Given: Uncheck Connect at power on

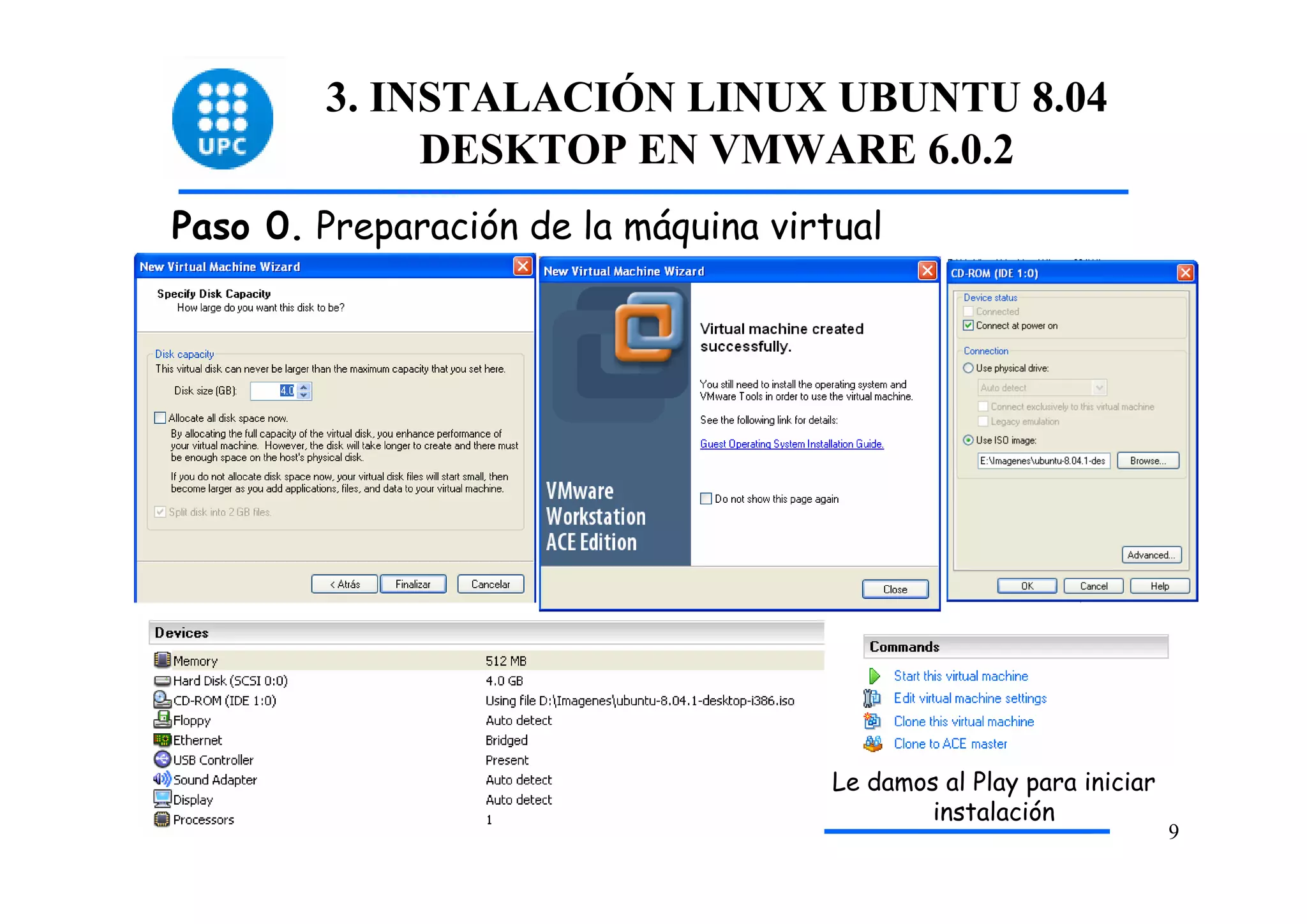Looking at the screenshot, I should (968, 325).
